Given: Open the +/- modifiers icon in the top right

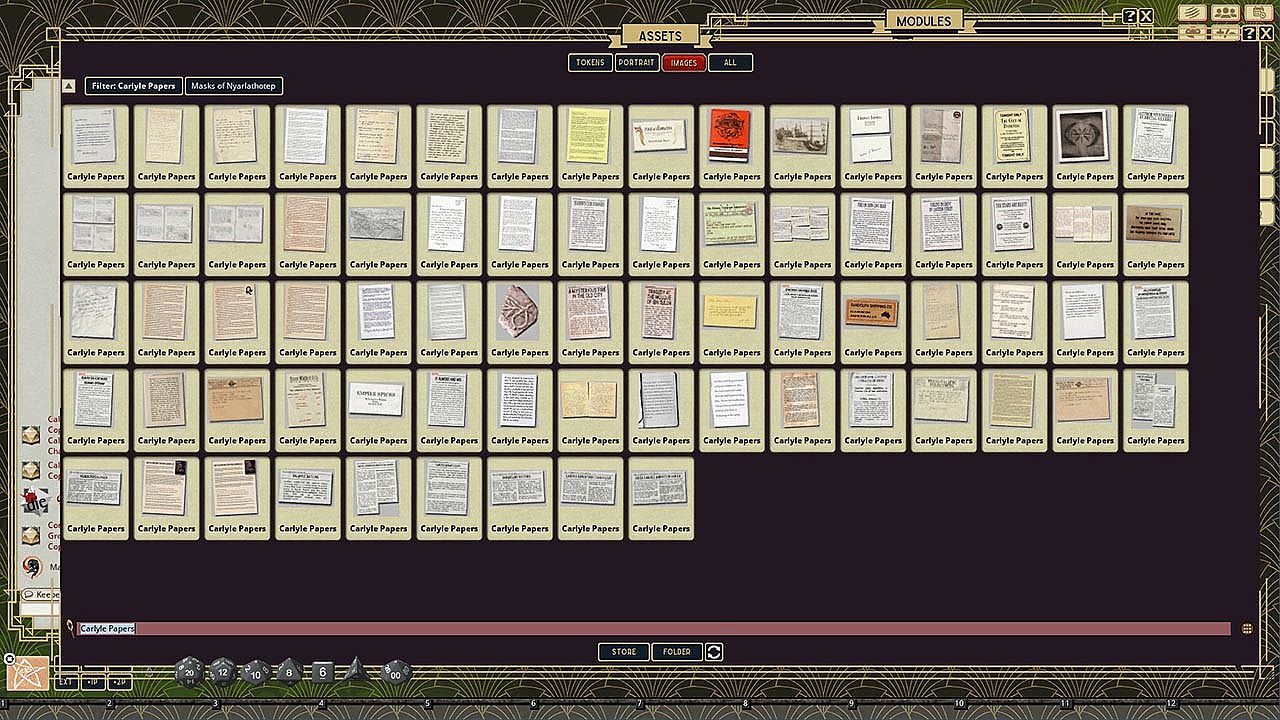Looking at the screenshot, I should click(1226, 33).
